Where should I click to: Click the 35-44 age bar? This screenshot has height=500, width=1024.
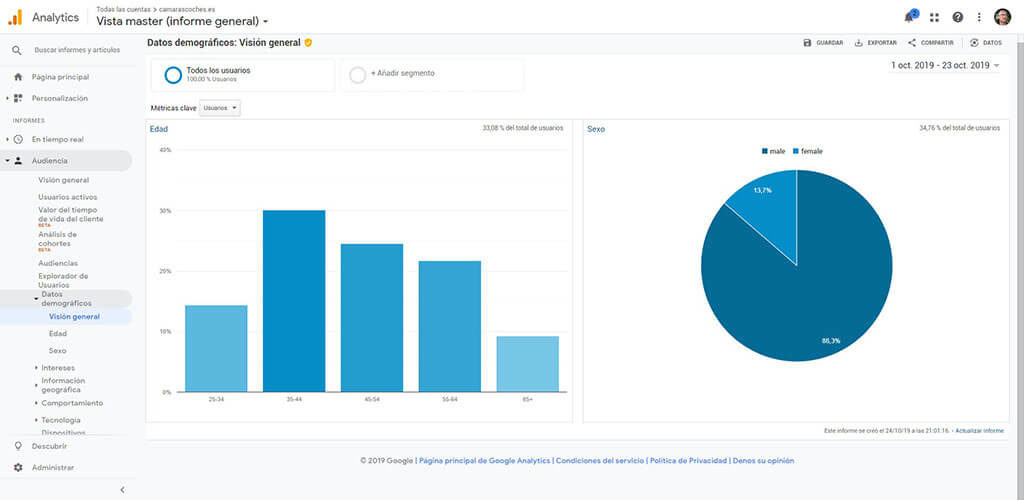coord(294,301)
